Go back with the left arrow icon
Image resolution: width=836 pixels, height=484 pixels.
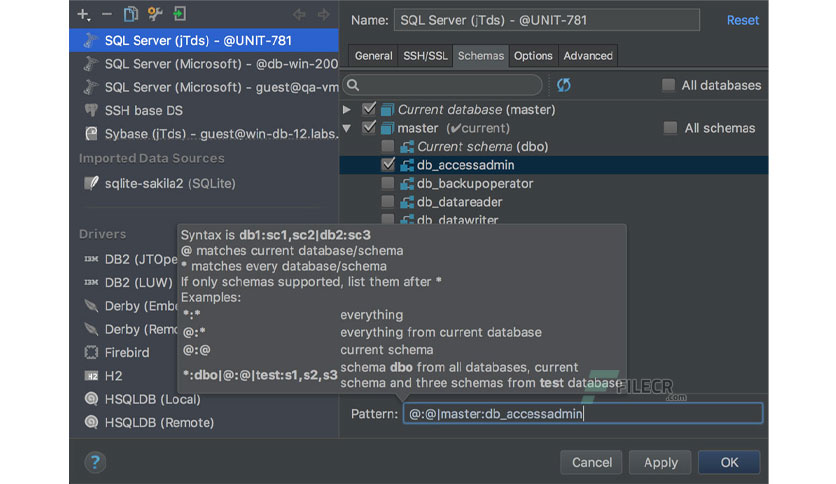click(x=299, y=14)
